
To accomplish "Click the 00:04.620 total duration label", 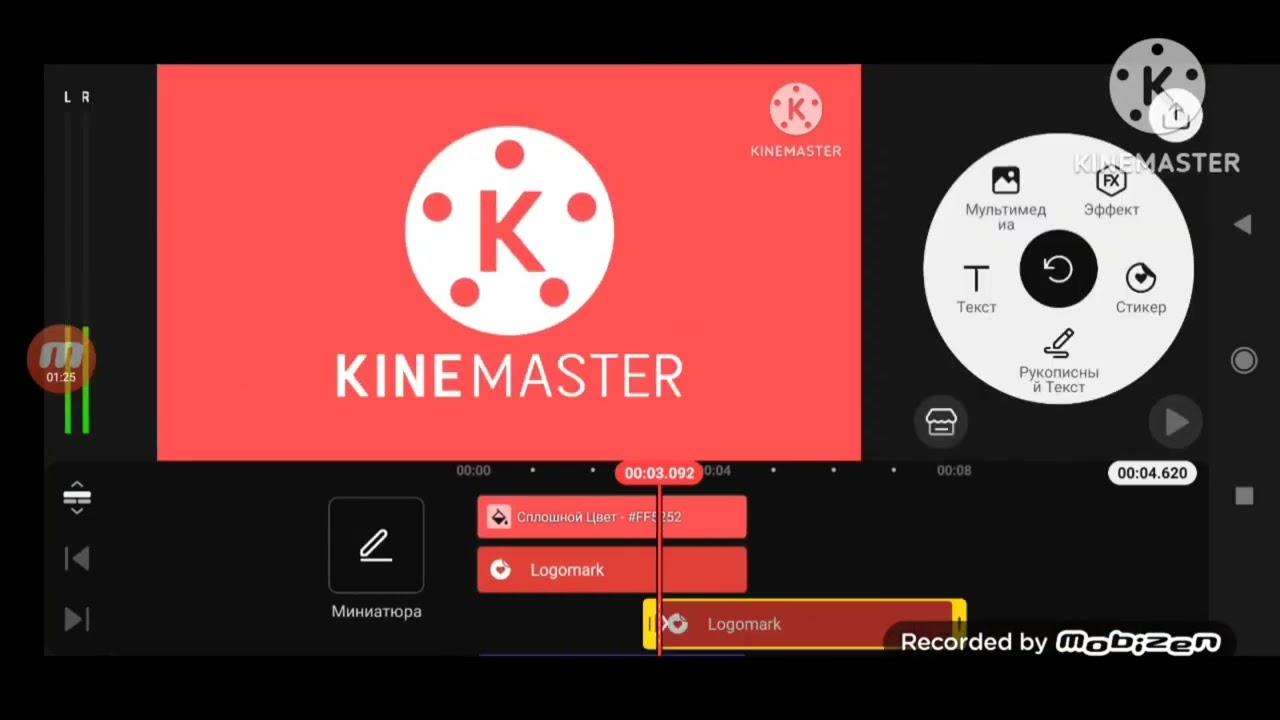I will [1152, 473].
